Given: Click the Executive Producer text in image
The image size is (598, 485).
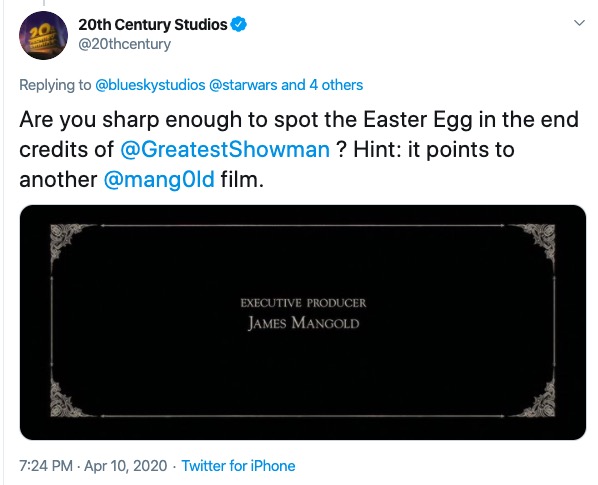Looking at the screenshot, I should 303,303.
